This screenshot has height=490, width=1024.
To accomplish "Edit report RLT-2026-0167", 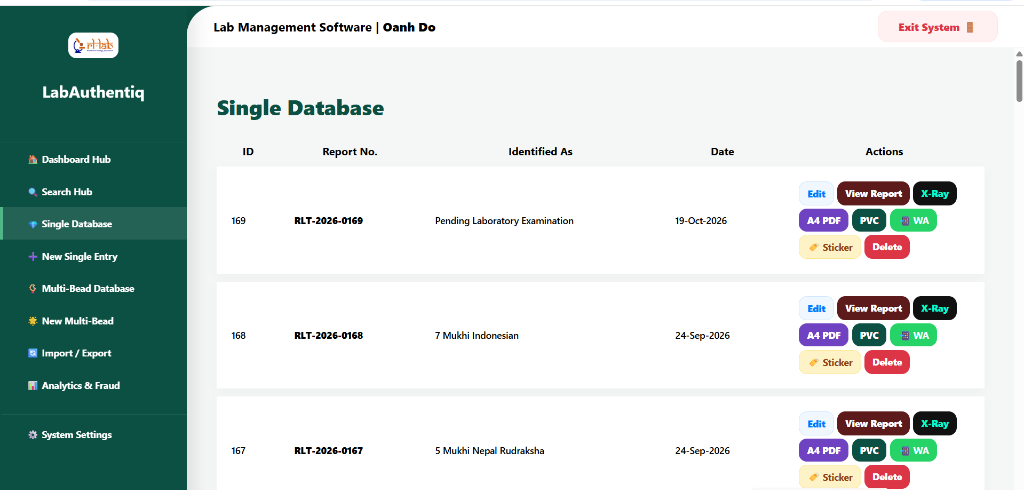I will pos(816,423).
